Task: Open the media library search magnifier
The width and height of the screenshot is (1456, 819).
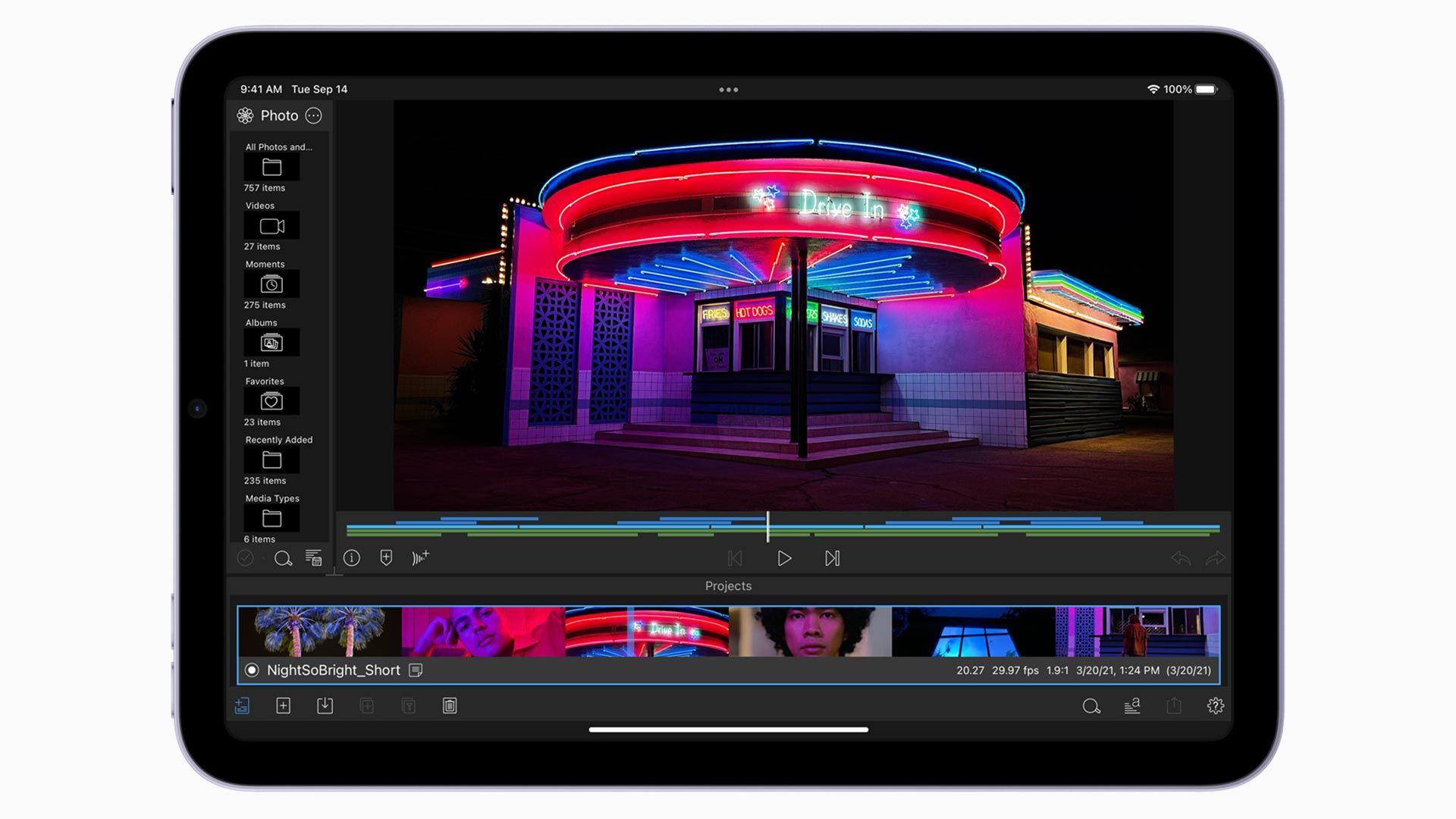Action: (283, 559)
